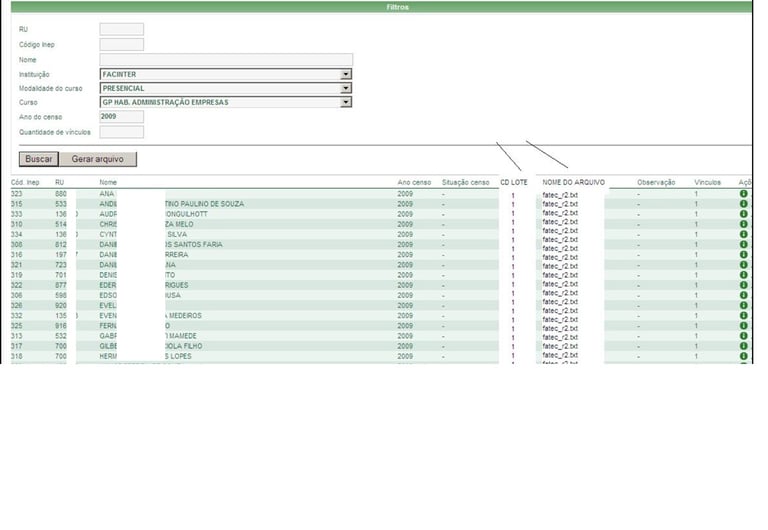Click the Situação censo column header

click(x=465, y=182)
